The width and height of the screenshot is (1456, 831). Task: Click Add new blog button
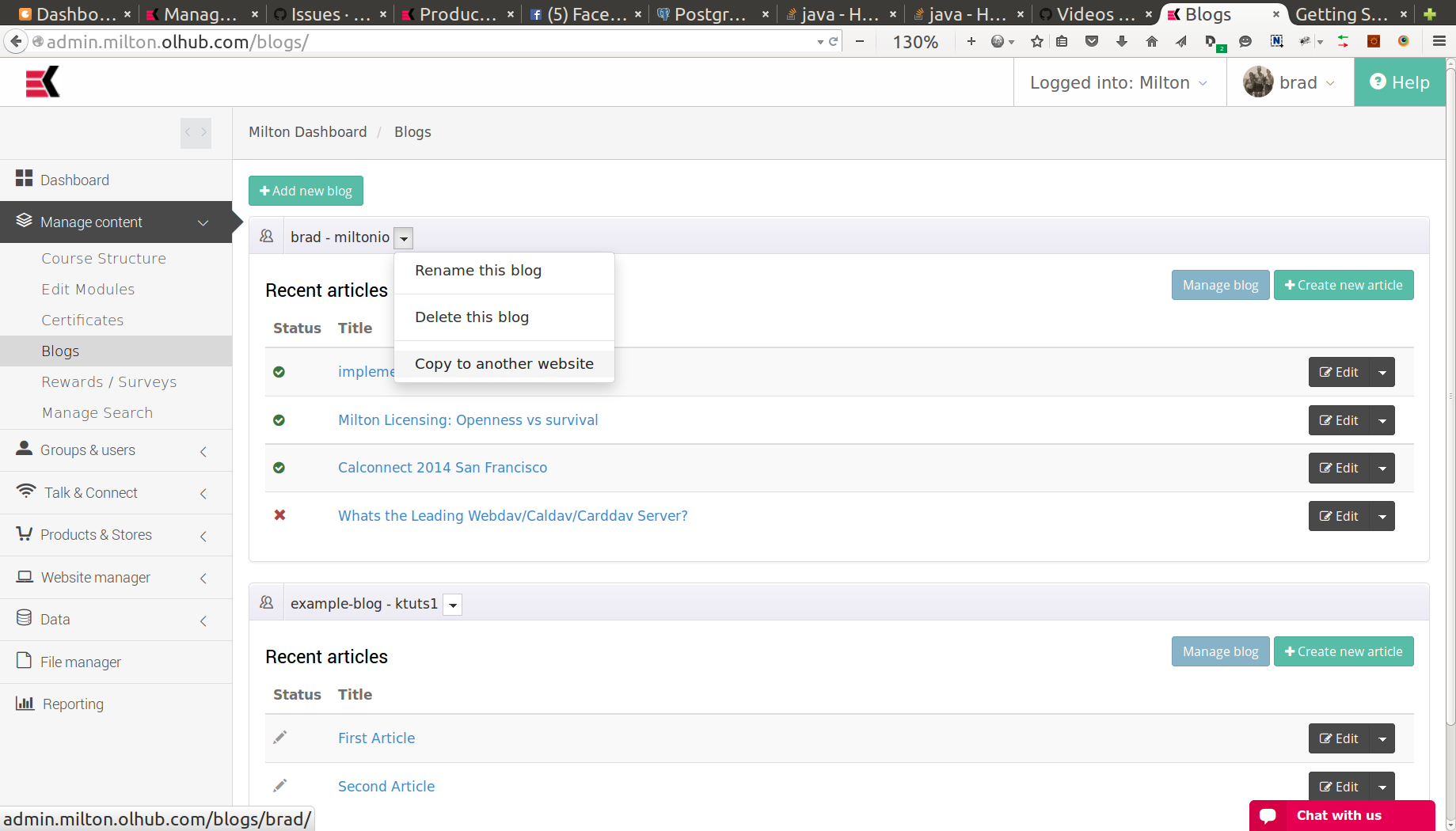tap(306, 191)
